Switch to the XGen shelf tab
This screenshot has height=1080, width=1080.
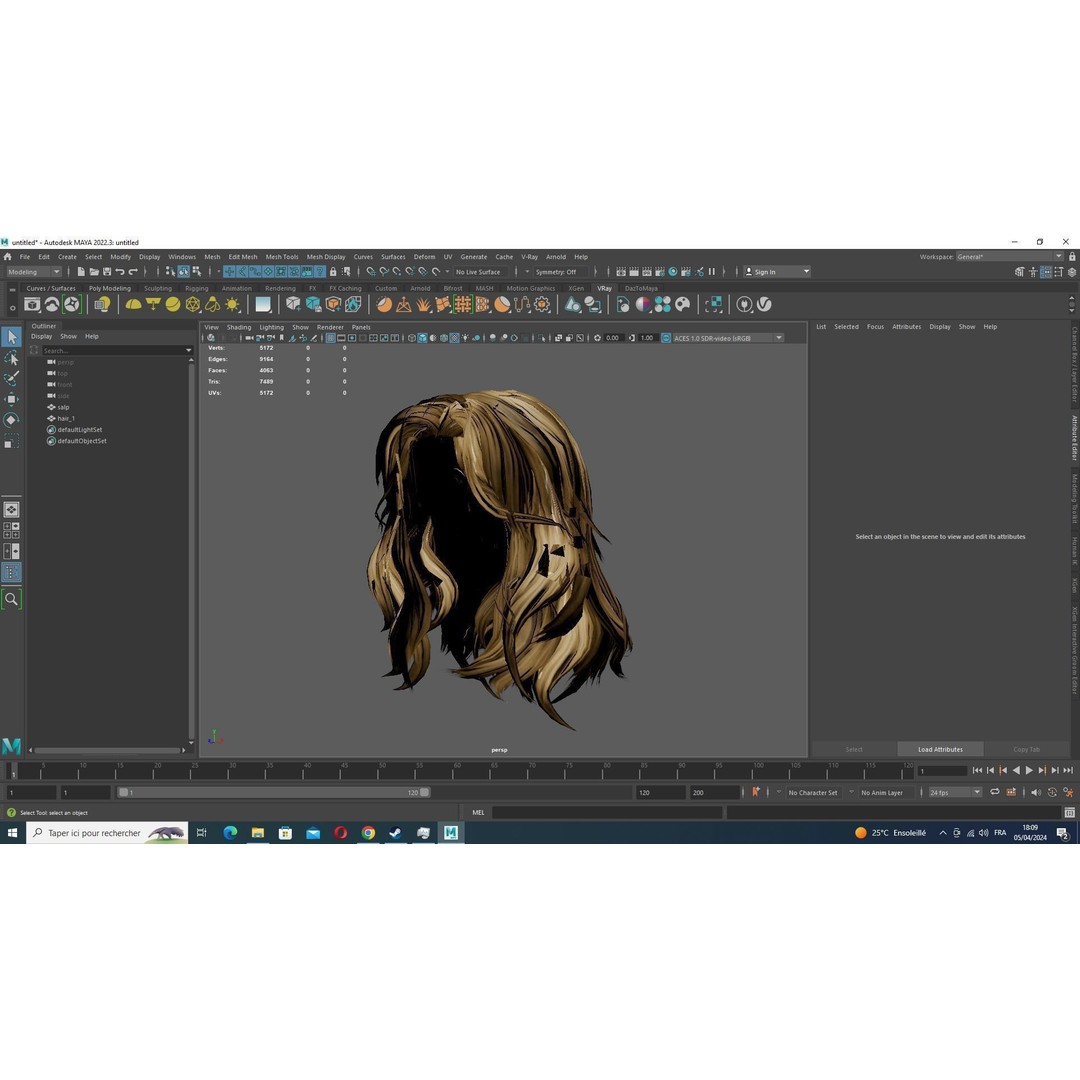tap(576, 289)
